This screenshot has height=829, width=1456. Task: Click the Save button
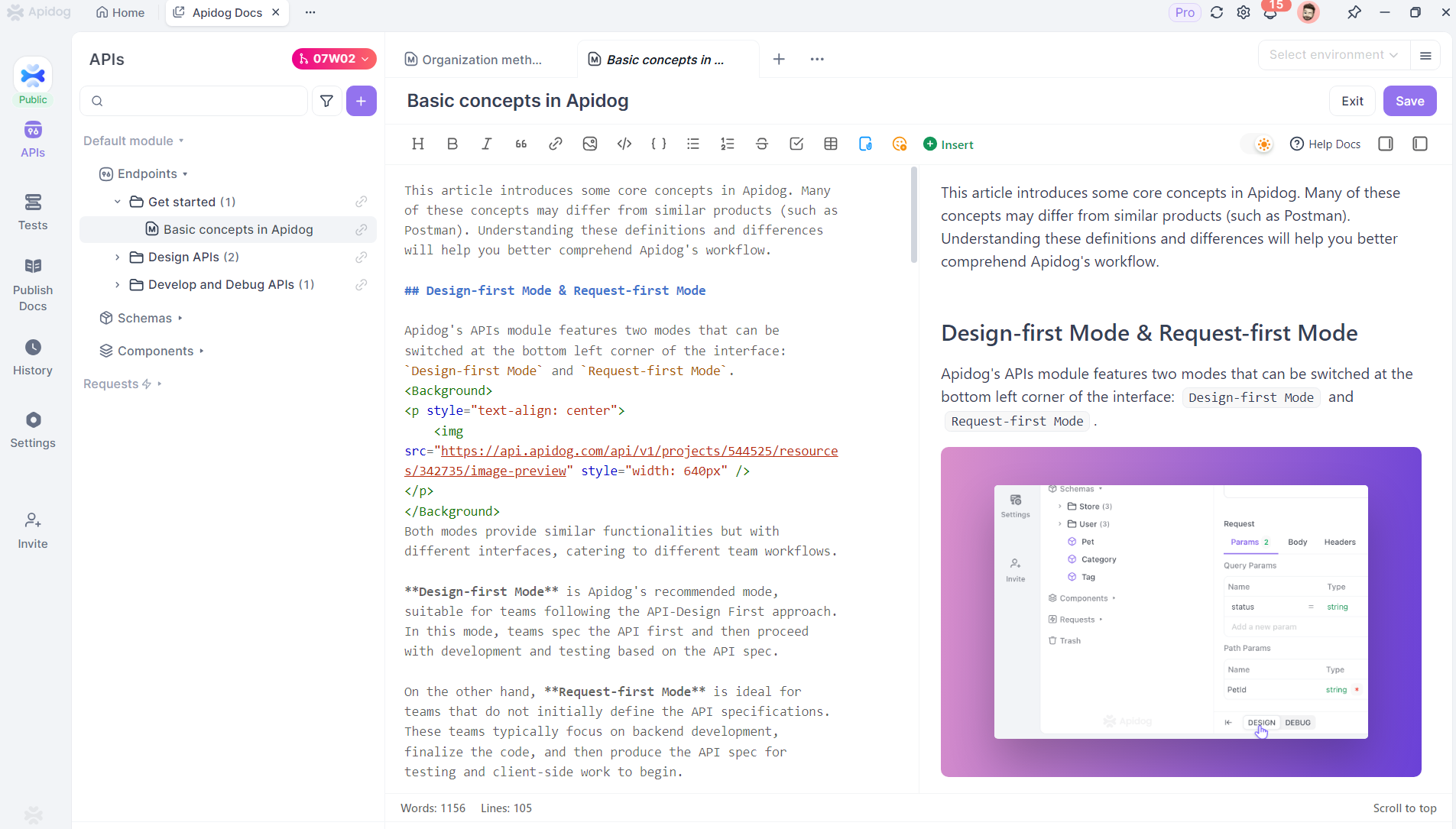coord(1409,101)
